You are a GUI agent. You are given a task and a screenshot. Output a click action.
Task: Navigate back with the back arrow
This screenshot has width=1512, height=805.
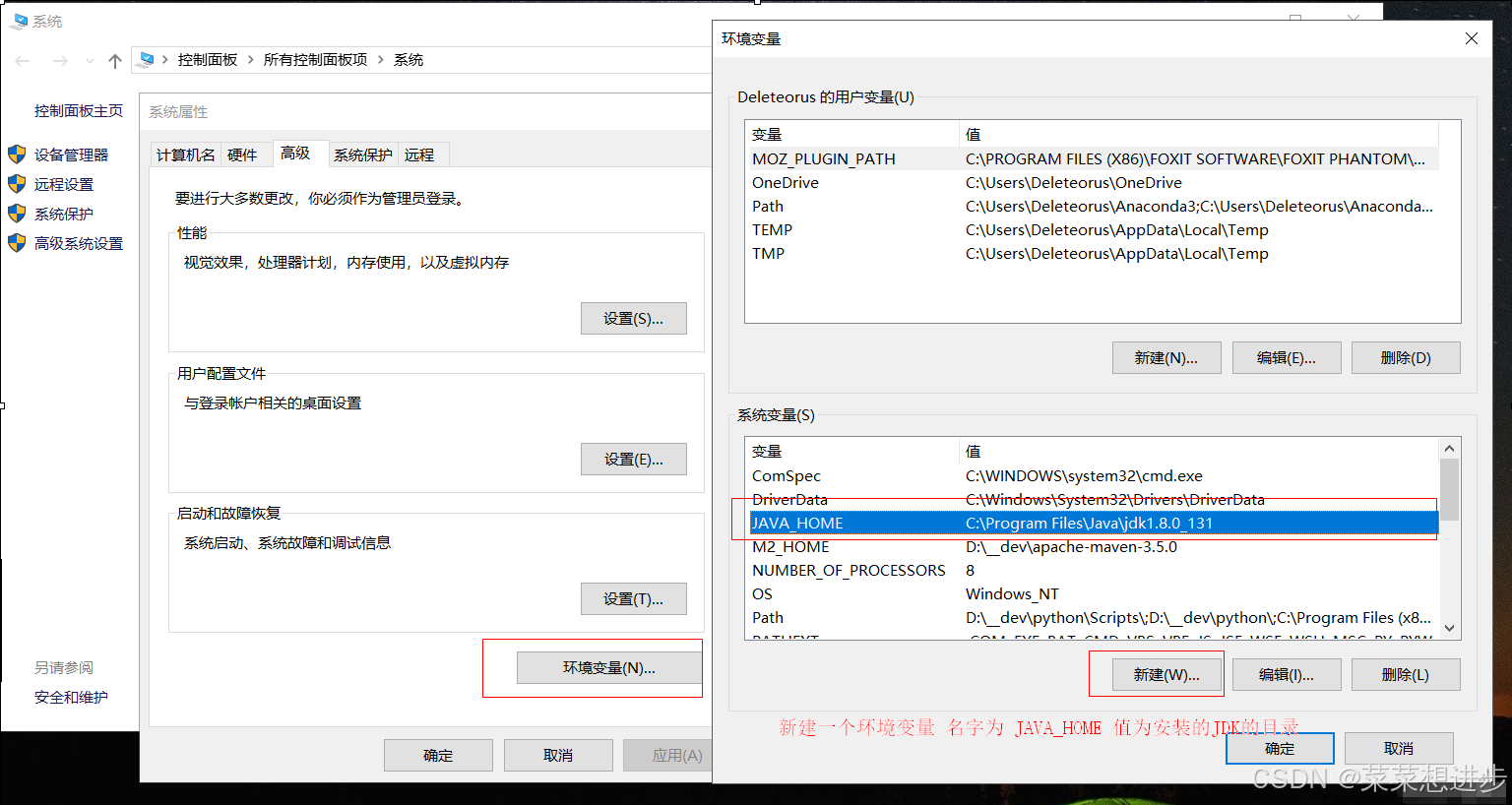tap(23, 61)
